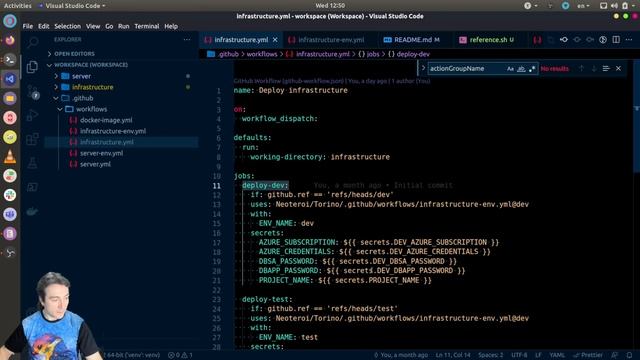Open the Remote Explorer view
This screenshot has height=360, width=640.
click(x=32, y=187)
